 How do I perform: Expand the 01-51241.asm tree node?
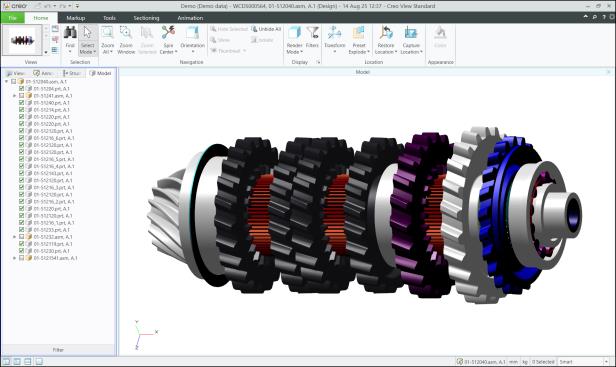pos(15,95)
